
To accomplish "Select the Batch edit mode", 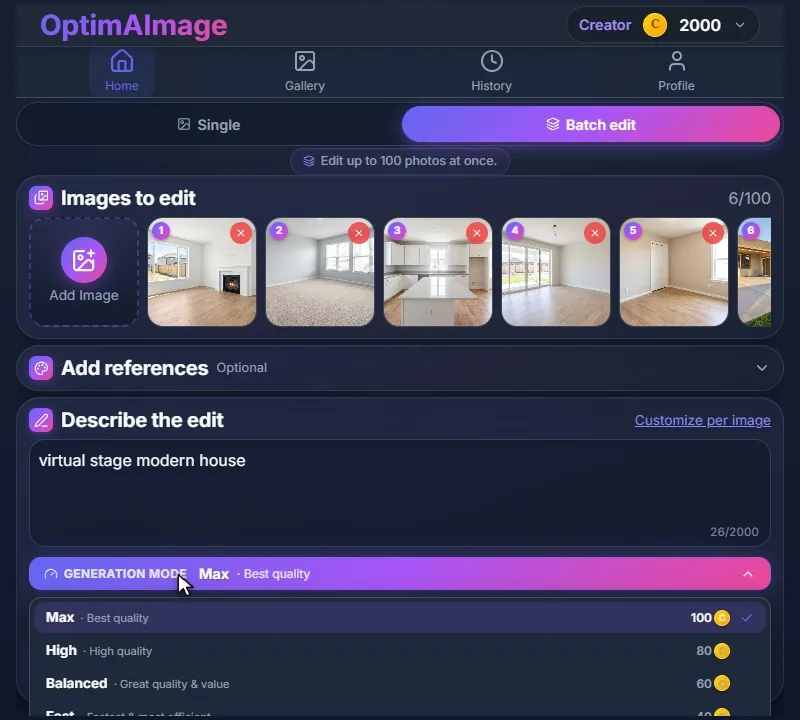I will [x=591, y=125].
